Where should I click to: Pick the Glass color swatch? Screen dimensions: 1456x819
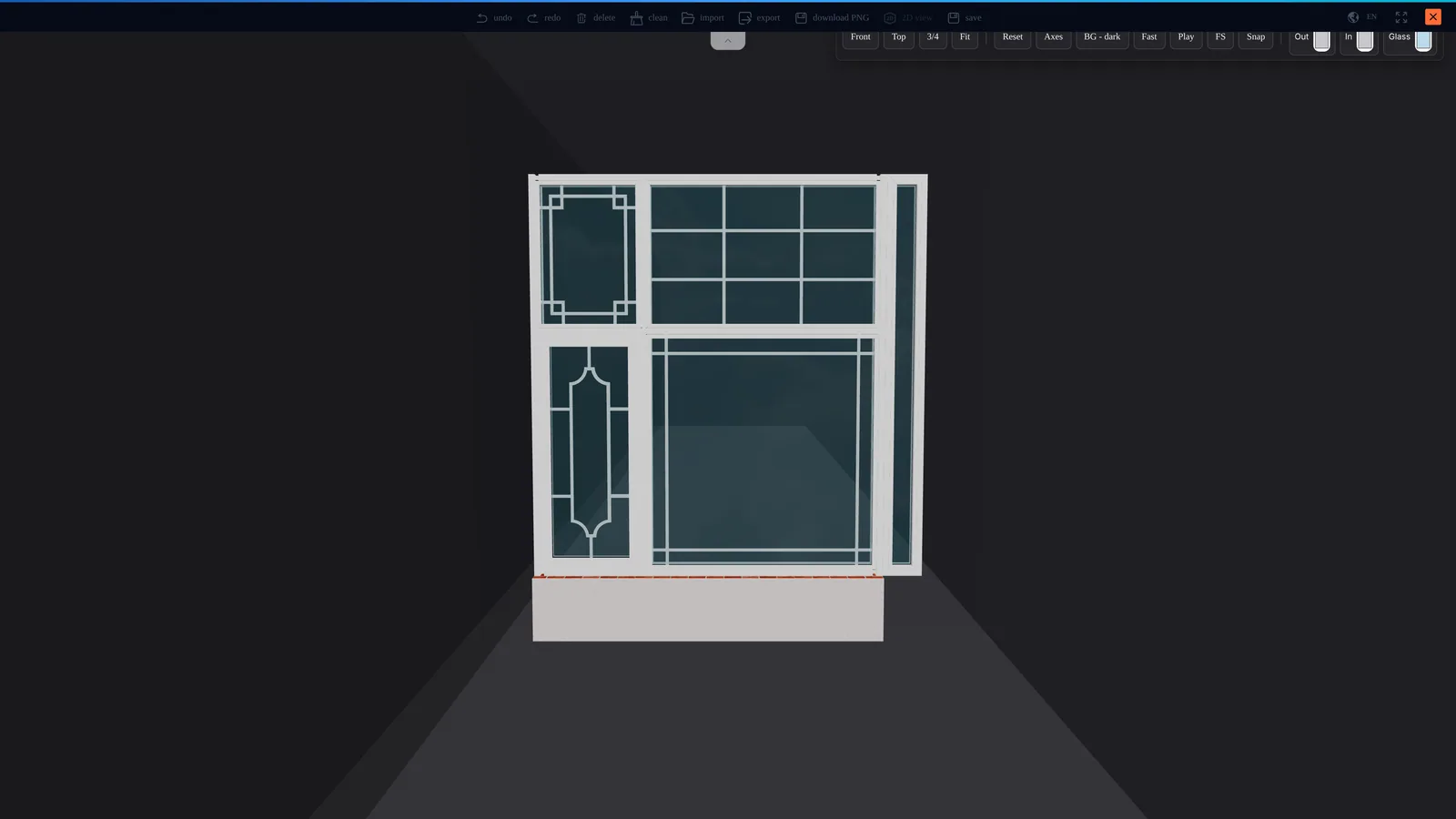pos(1423,40)
